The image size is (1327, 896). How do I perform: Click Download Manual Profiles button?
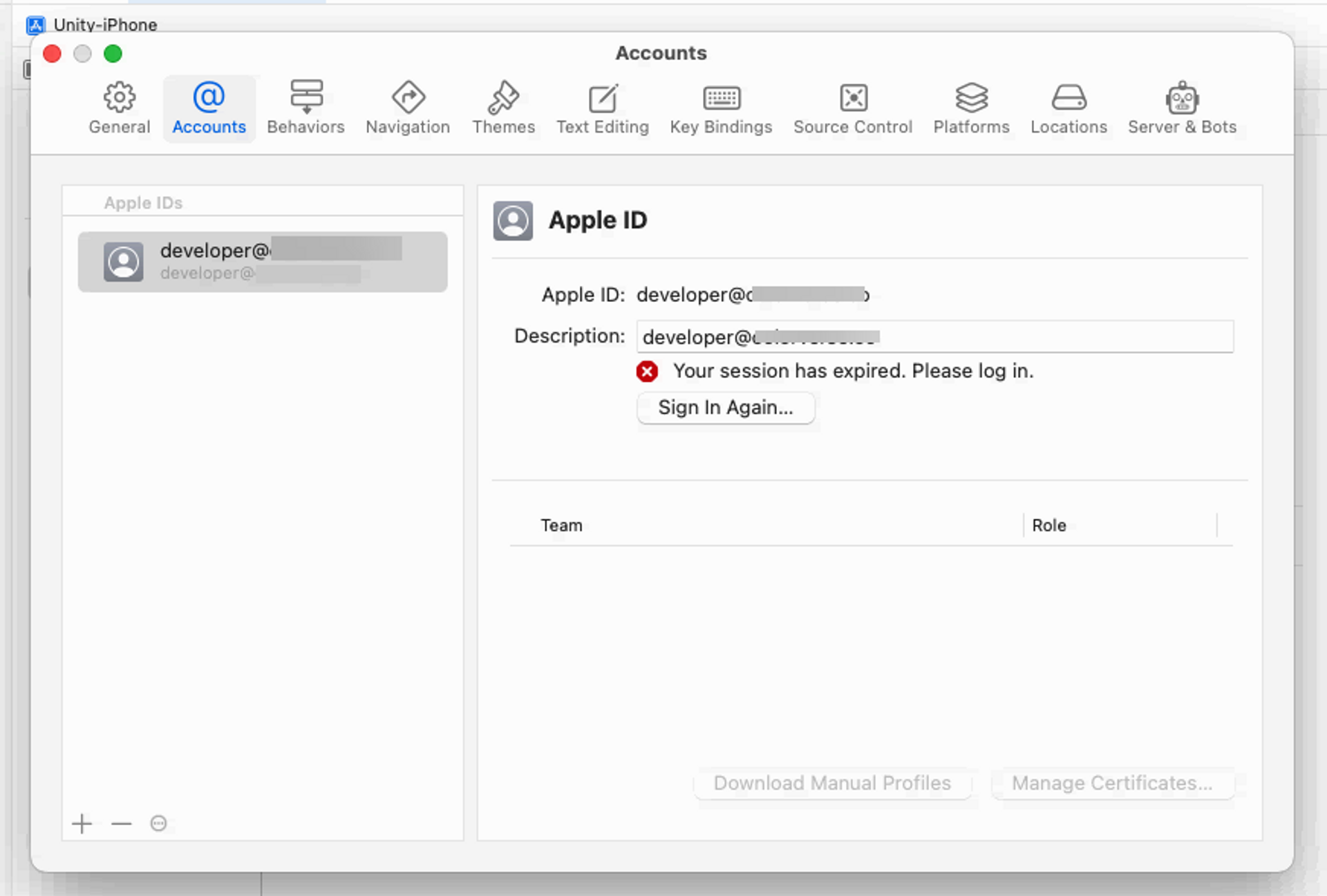point(832,783)
